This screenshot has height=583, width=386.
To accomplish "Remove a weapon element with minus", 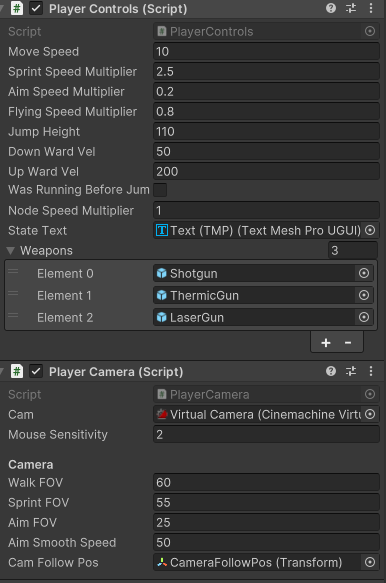I will click(348, 342).
